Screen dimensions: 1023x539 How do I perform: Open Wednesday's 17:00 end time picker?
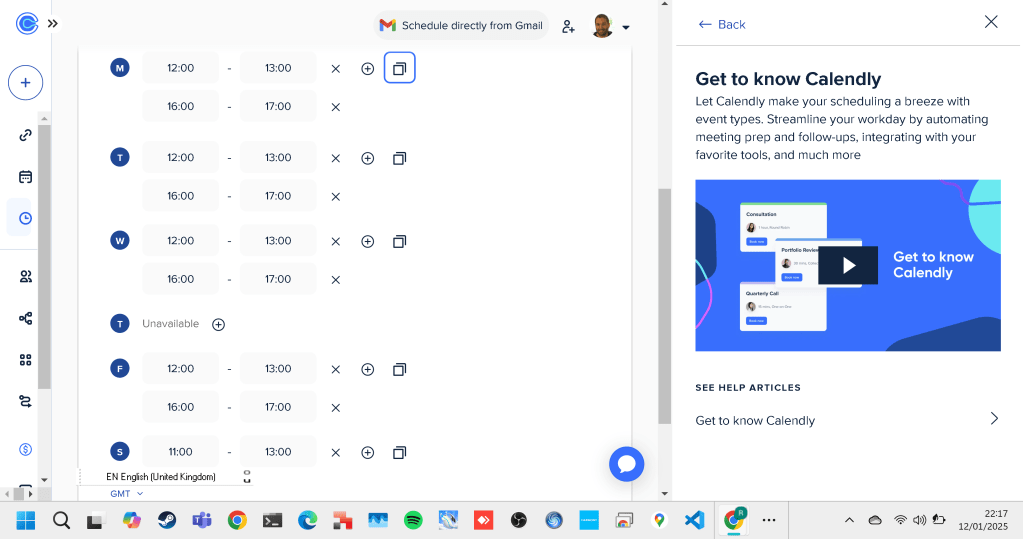click(278, 279)
